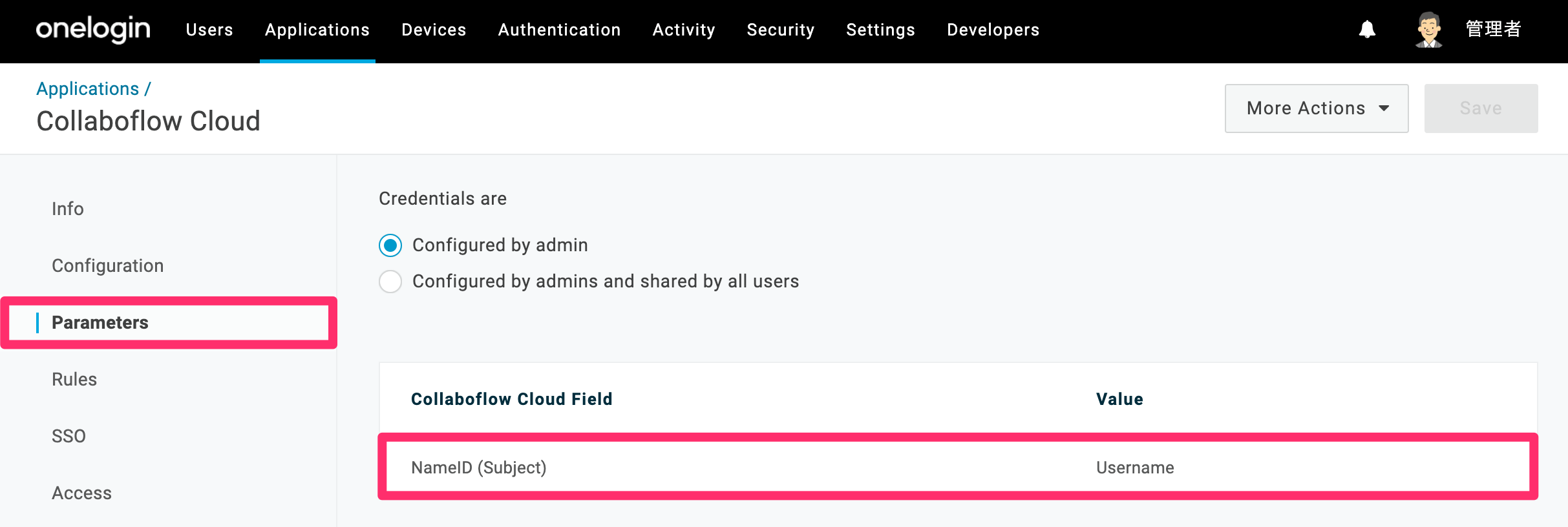This screenshot has width=1568, height=527.
Task: Open the NameID (Subject) parameter row
Action: click(958, 467)
